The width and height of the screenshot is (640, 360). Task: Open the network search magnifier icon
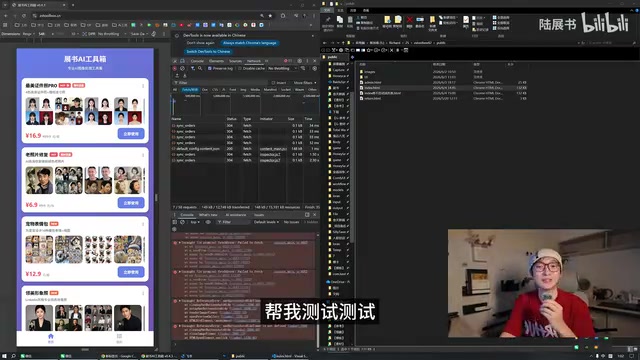click(x=200, y=69)
